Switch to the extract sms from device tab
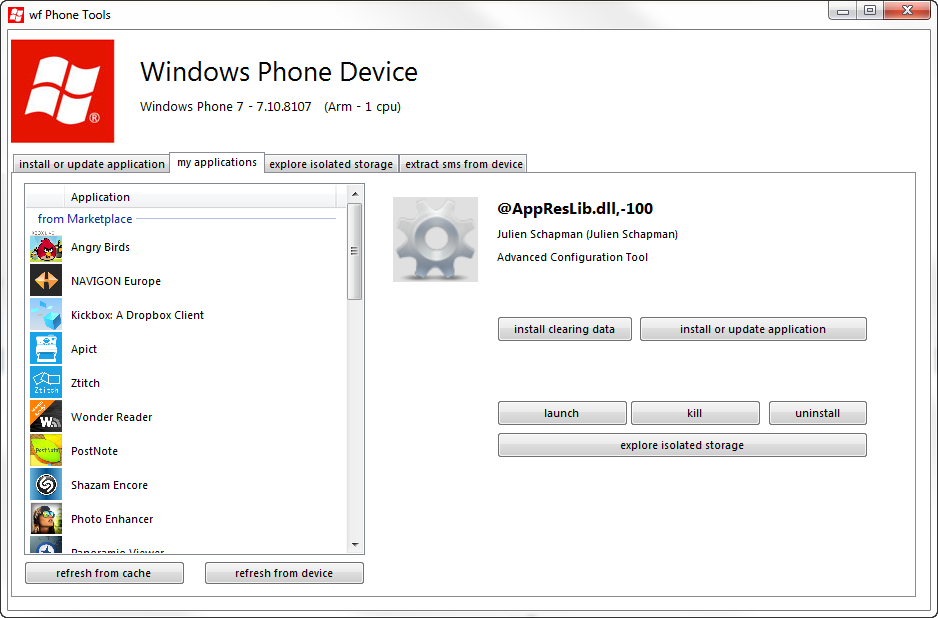938x618 pixels. [463, 163]
